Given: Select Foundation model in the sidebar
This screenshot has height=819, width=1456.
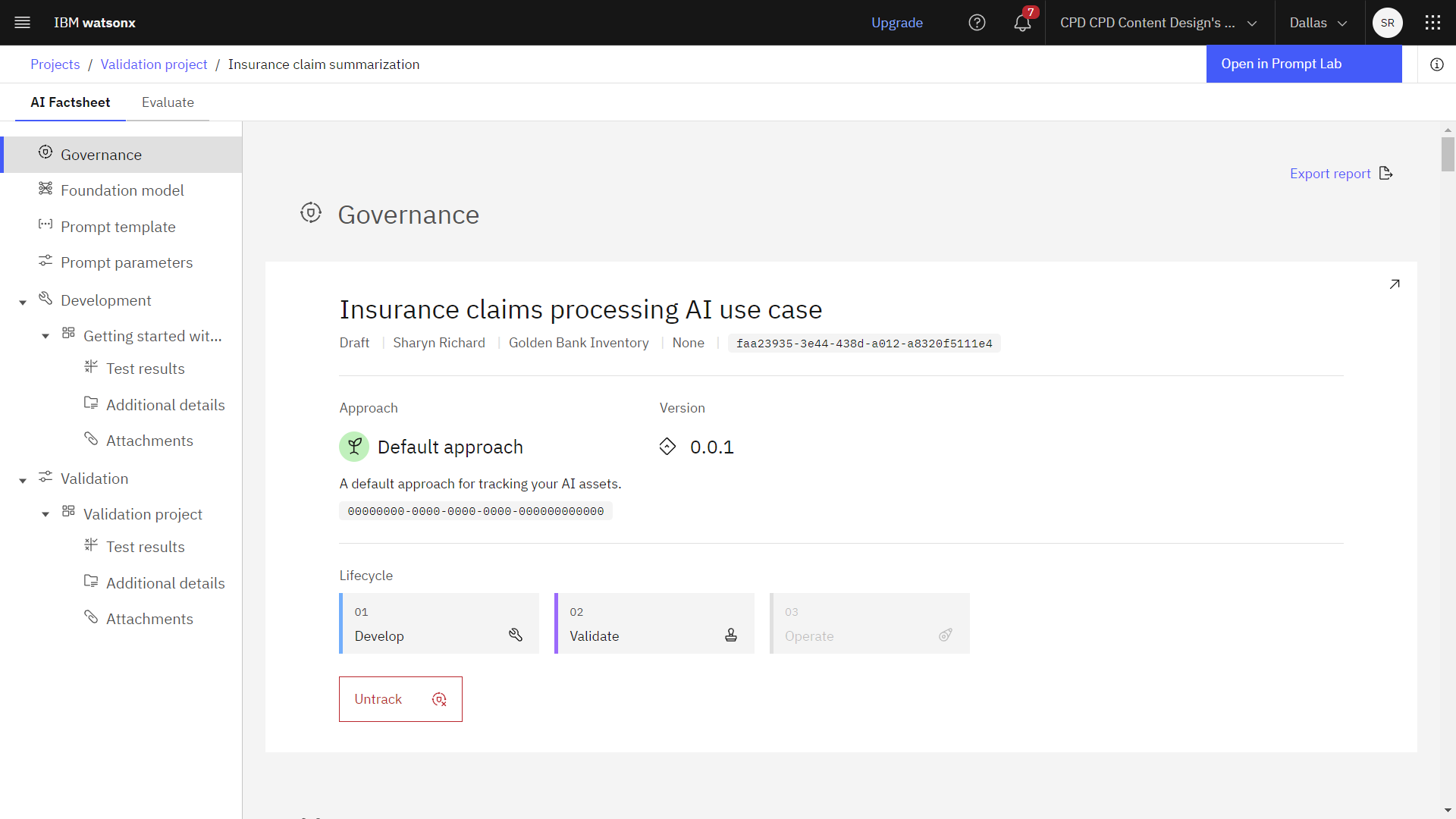Looking at the screenshot, I should point(121,190).
